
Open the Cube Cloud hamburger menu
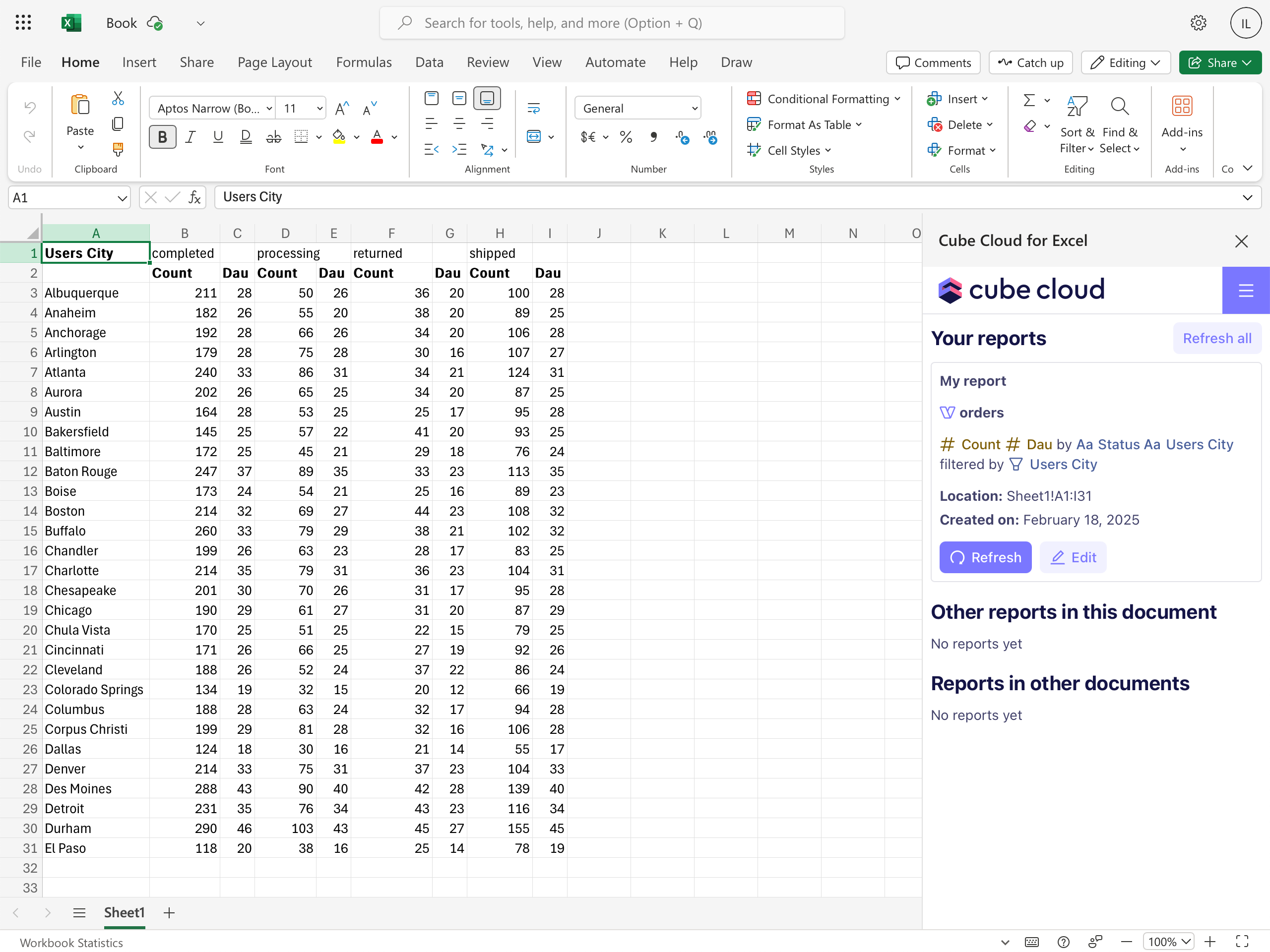click(x=1245, y=291)
